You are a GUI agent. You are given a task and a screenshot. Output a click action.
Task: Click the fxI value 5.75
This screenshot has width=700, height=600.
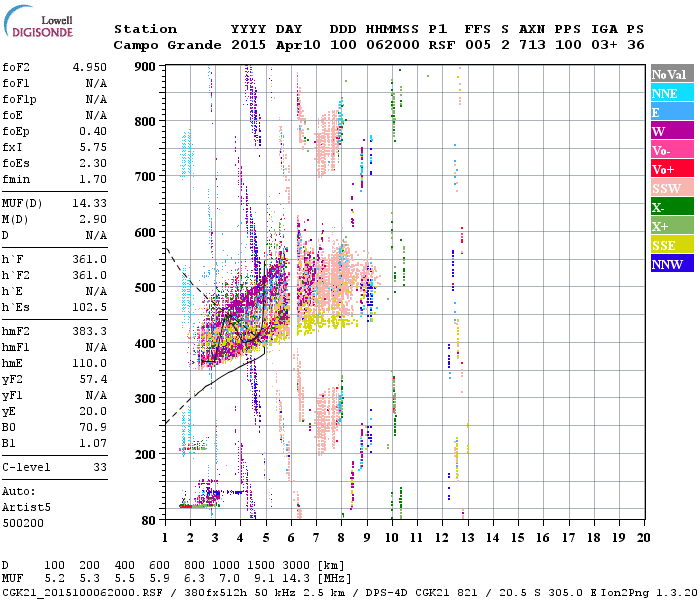[93, 147]
